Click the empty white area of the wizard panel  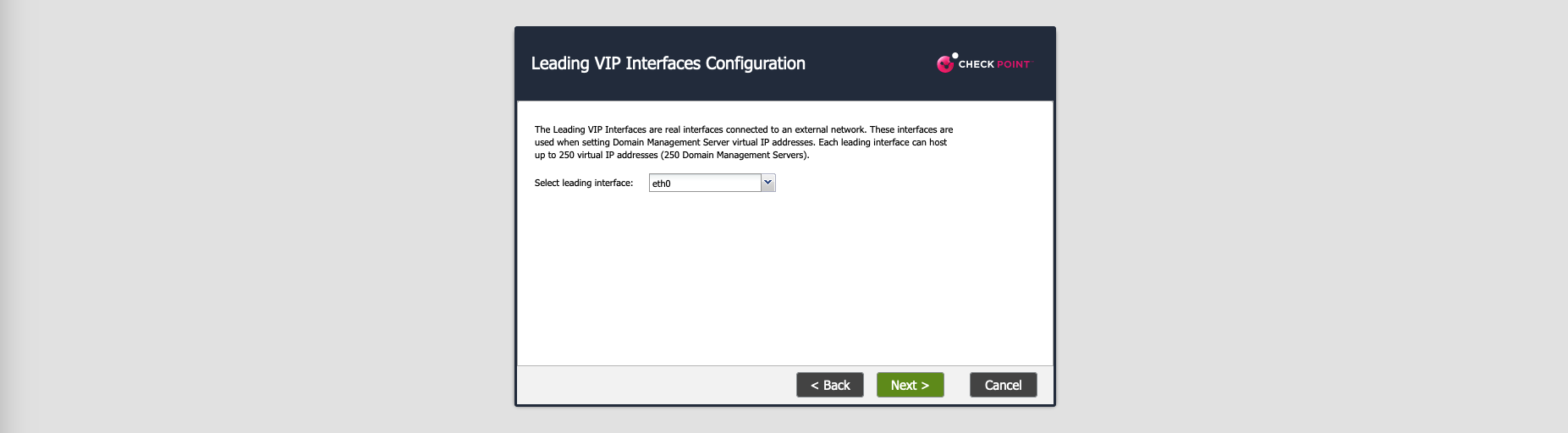(x=784, y=279)
